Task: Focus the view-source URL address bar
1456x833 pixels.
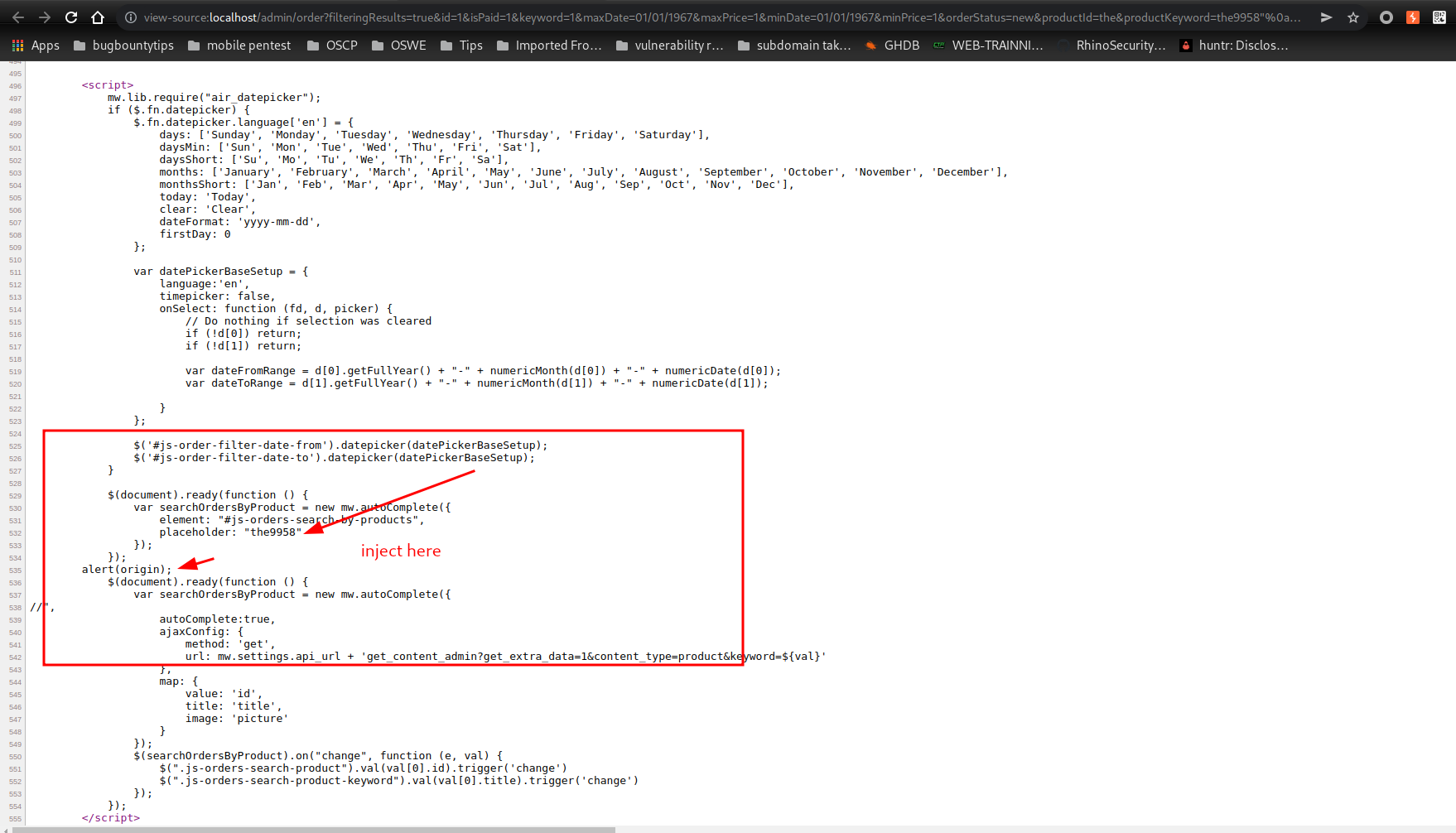Action: [721, 17]
